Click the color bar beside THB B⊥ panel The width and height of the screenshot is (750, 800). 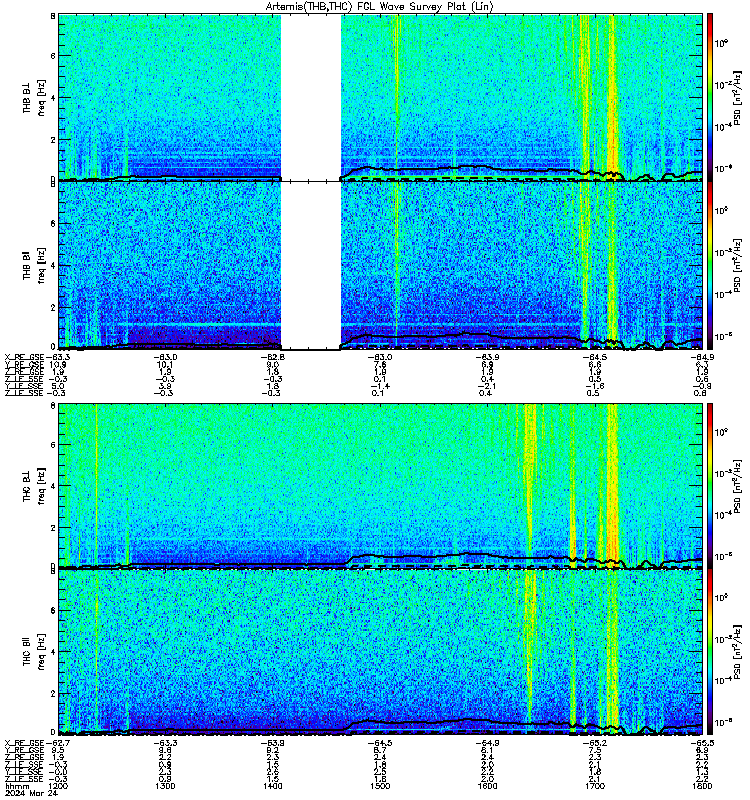pos(710,97)
